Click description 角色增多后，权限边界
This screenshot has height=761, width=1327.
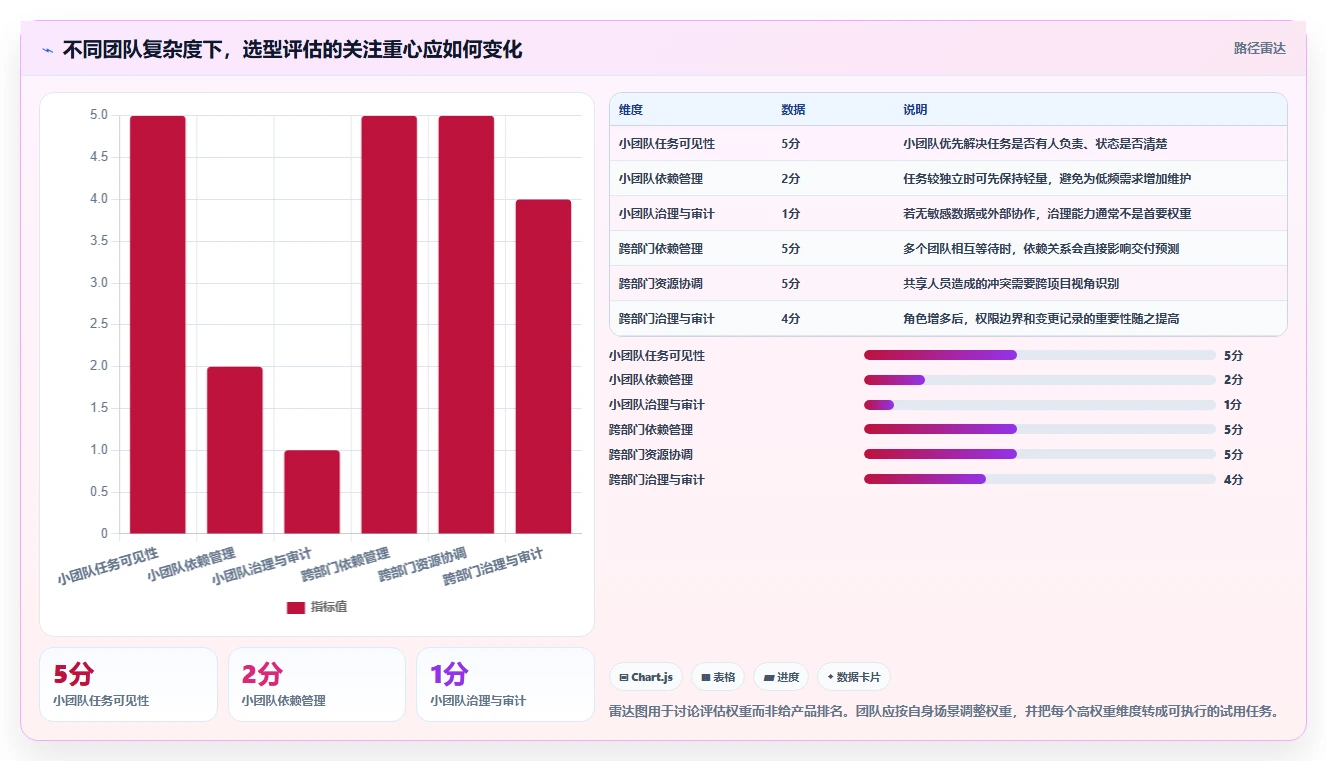click(x=1041, y=319)
